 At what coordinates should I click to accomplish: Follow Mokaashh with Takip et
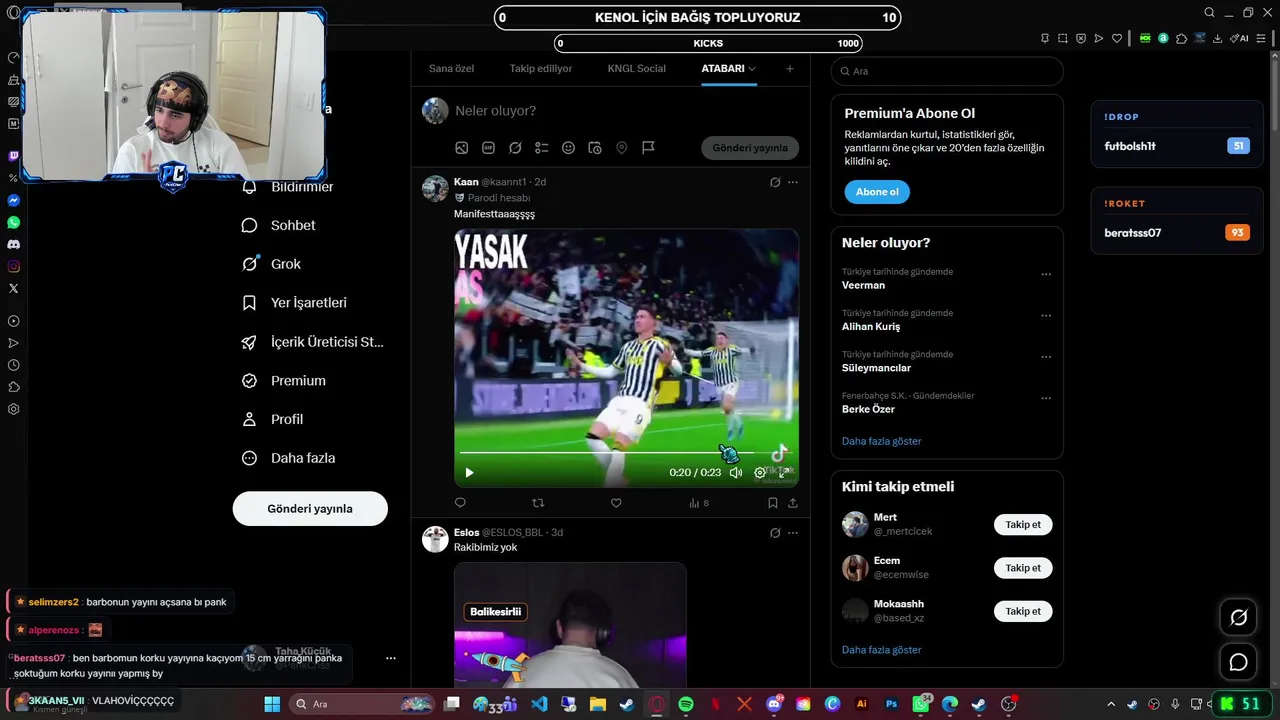(x=1023, y=611)
